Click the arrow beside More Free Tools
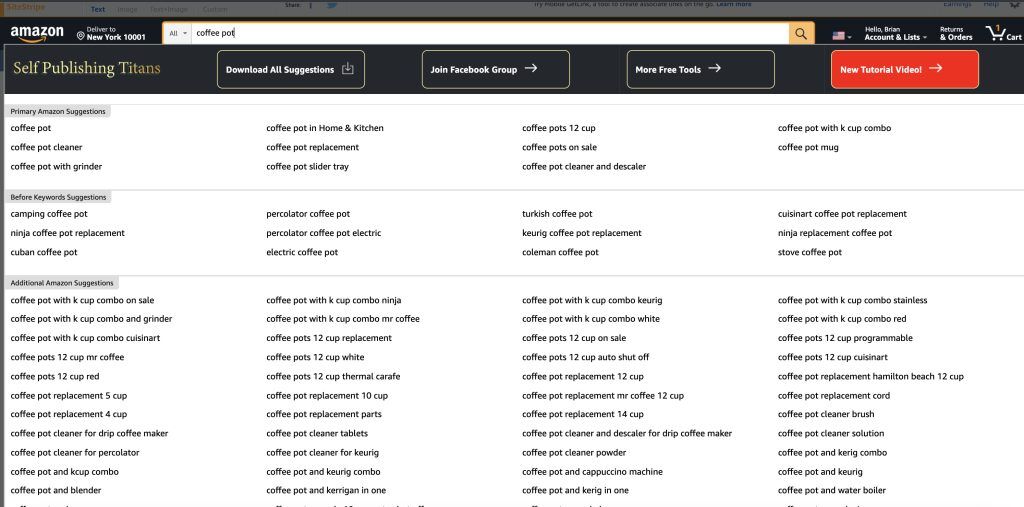This screenshot has width=1024, height=507. point(714,68)
